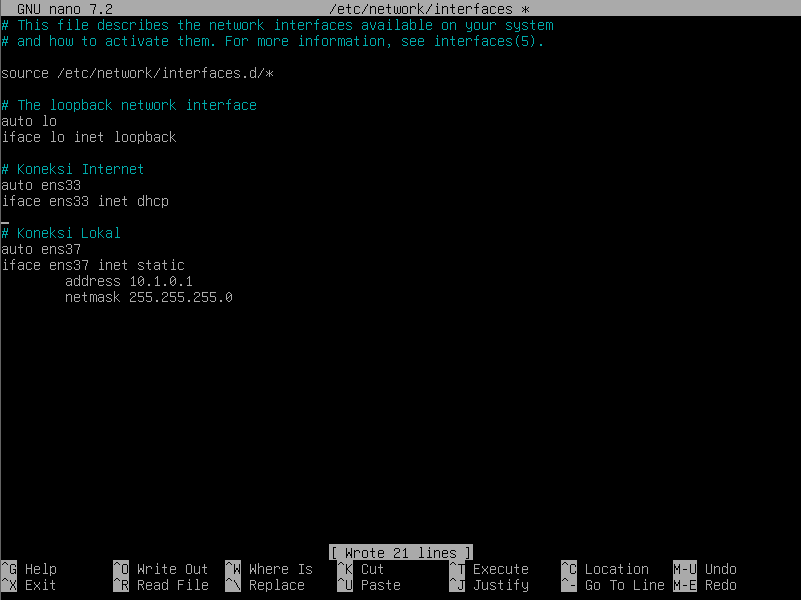Select the ^R Read File shortcut
The height and width of the screenshot is (600, 801).
tap(161, 585)
